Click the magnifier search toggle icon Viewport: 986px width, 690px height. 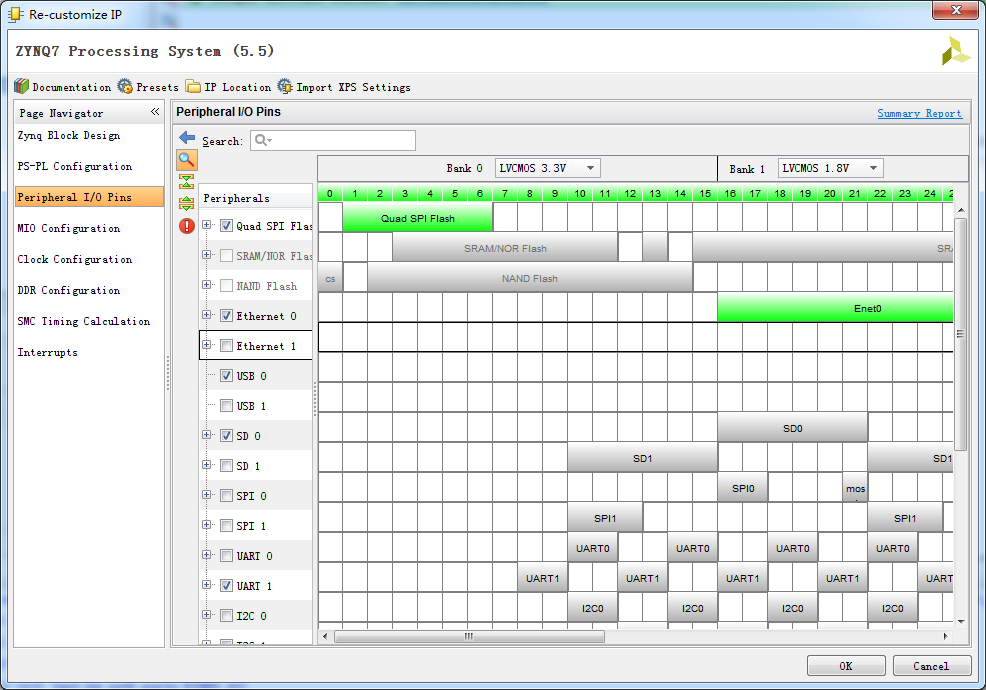click(x=186, y=160)
